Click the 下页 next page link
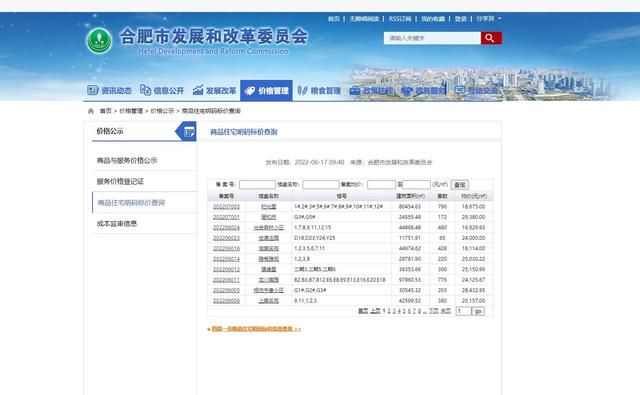 [433, 311]
